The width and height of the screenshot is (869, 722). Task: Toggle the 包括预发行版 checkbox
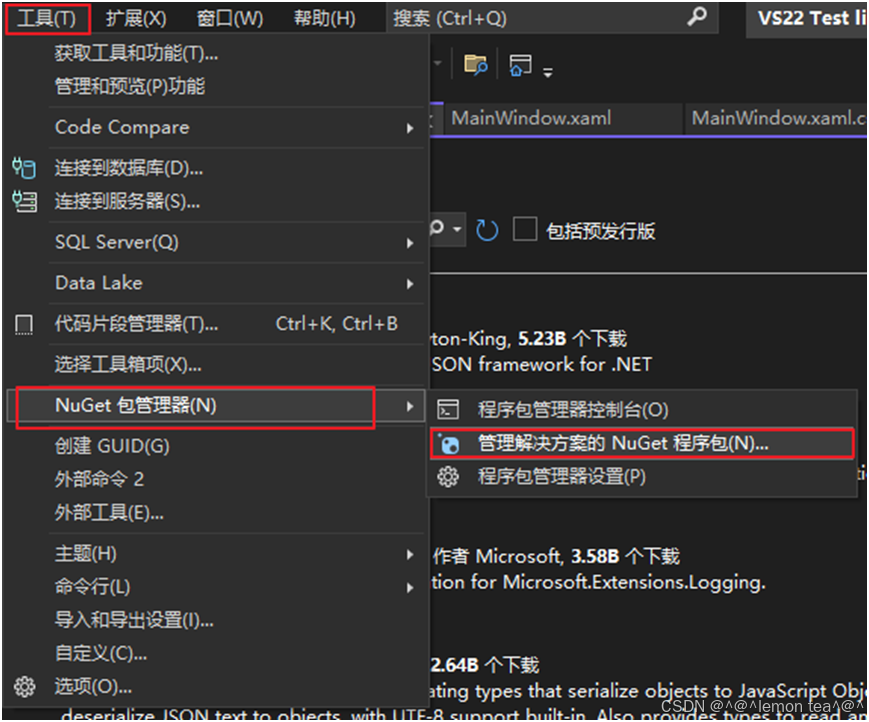click(524, 229)
